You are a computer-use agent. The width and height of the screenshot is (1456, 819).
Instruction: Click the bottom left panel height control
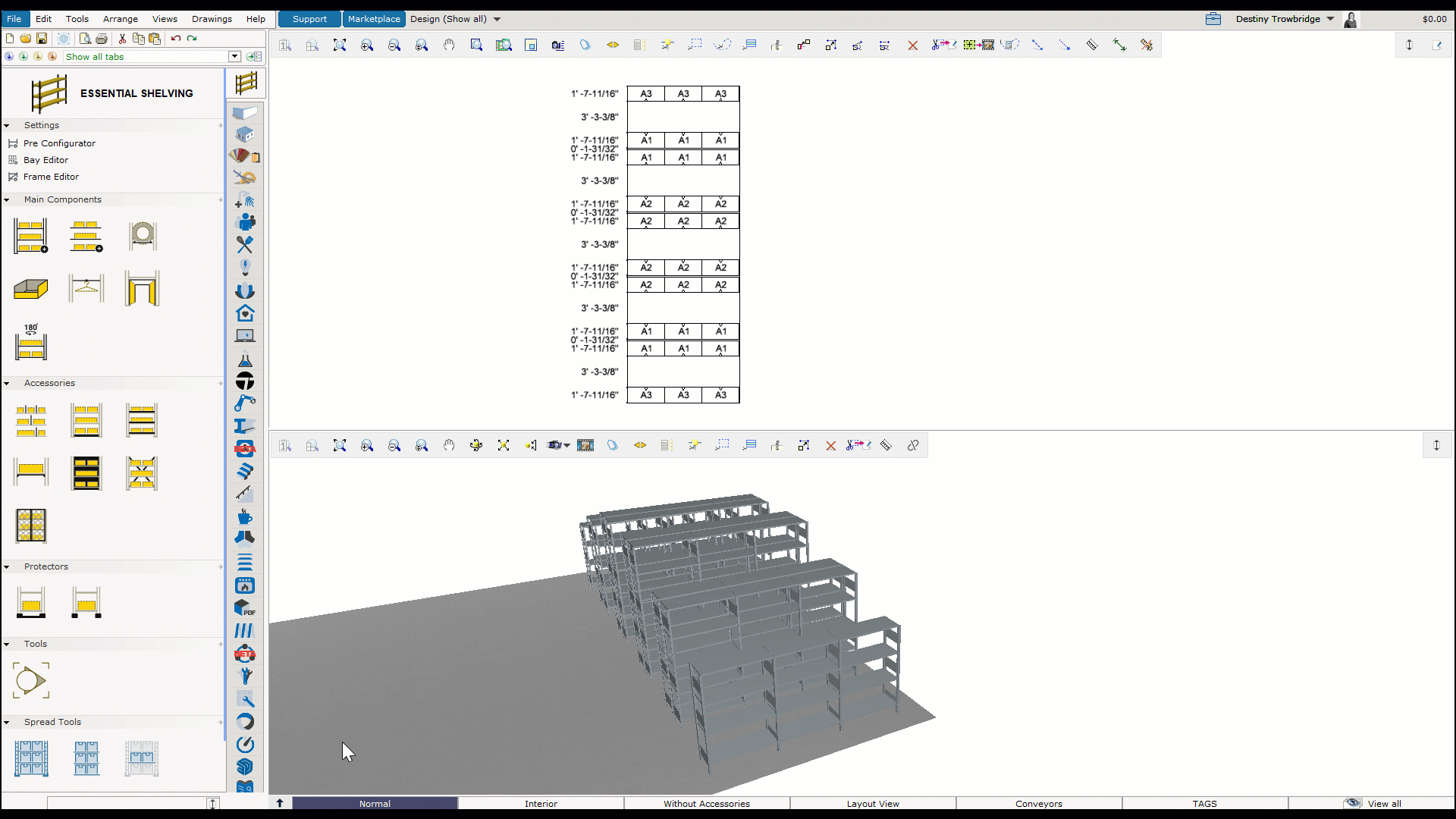point(213,803)
